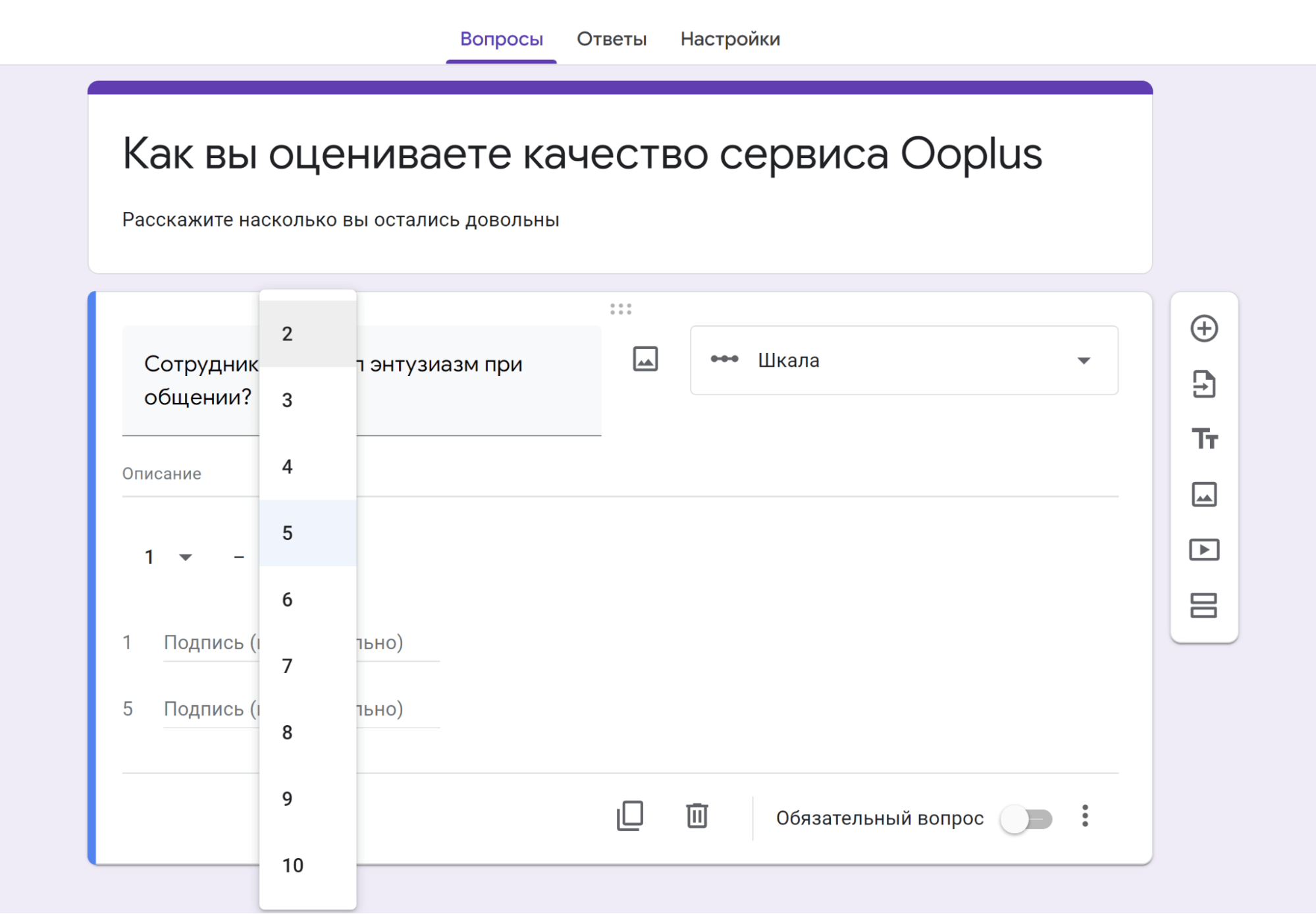Choose 7 in the scale maximum list

(x=308, y=666)
